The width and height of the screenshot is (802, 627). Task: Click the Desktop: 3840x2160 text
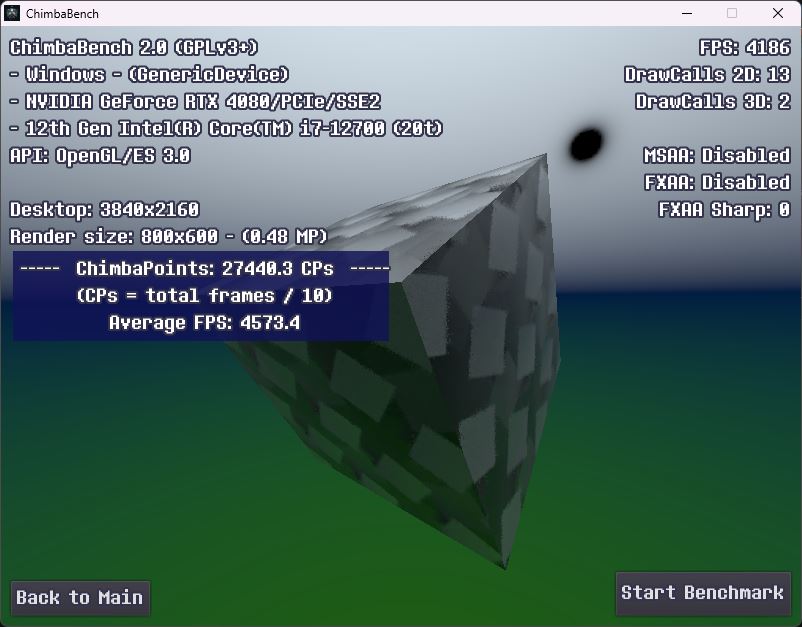tap(104, 210)
